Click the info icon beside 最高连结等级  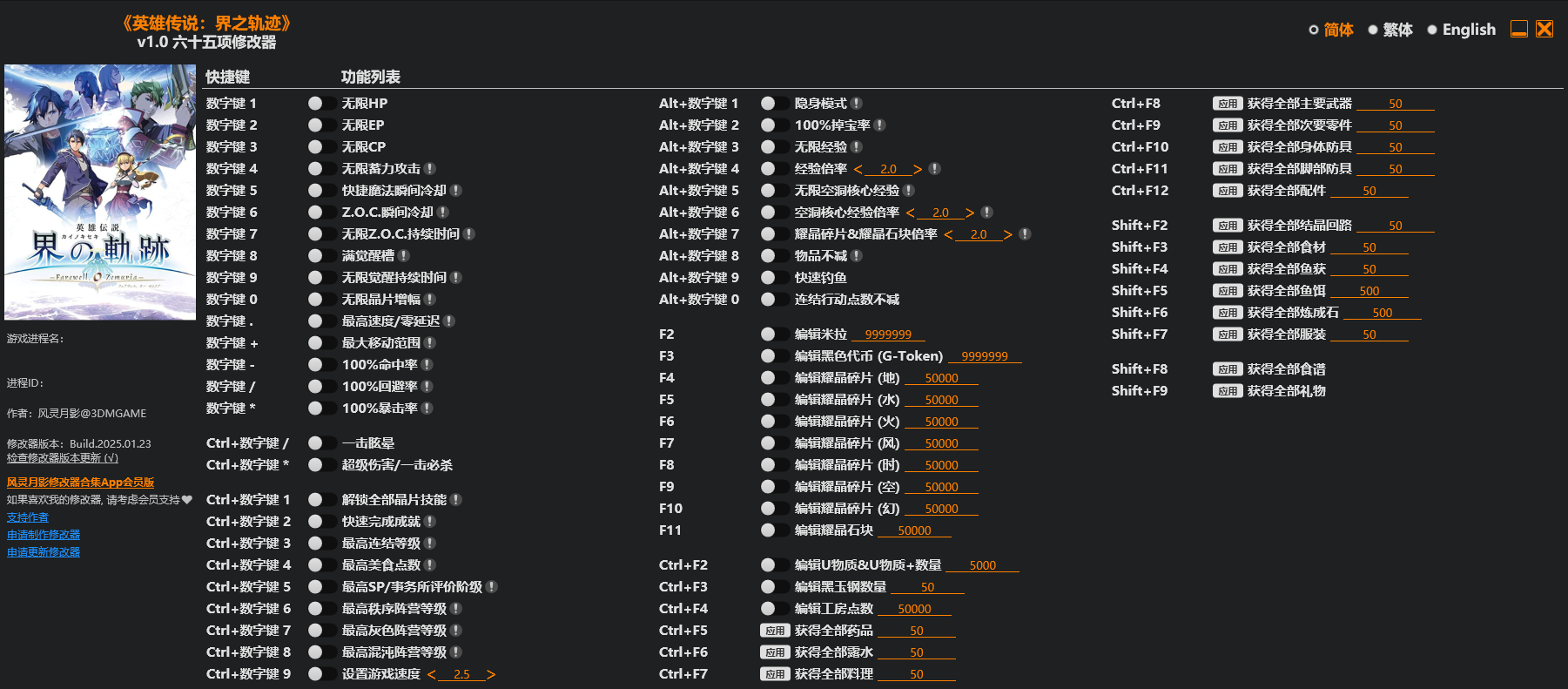pos(430,544)
